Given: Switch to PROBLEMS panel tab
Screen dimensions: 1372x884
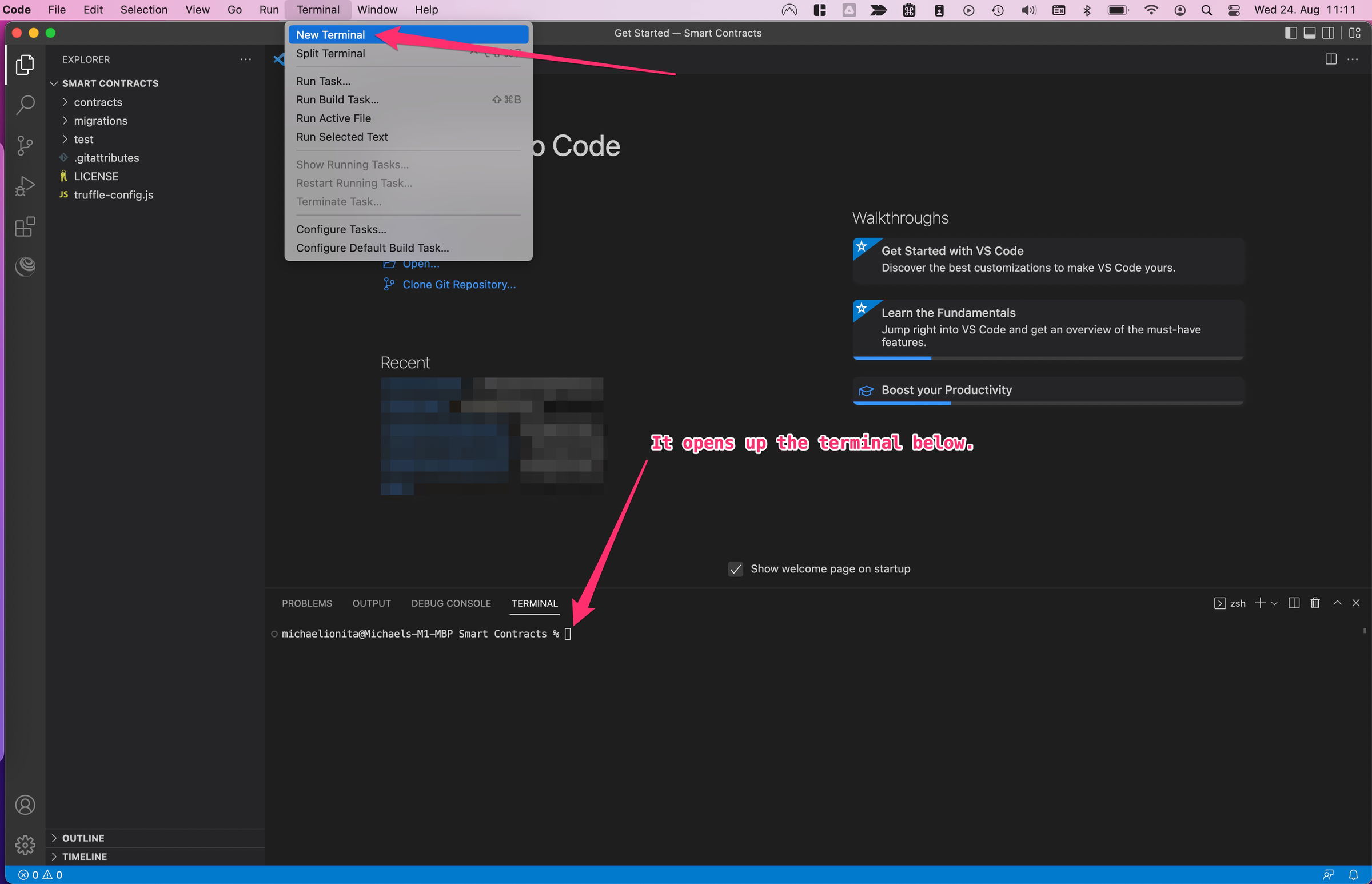Looking at the screenshot, I should (306, 603).
